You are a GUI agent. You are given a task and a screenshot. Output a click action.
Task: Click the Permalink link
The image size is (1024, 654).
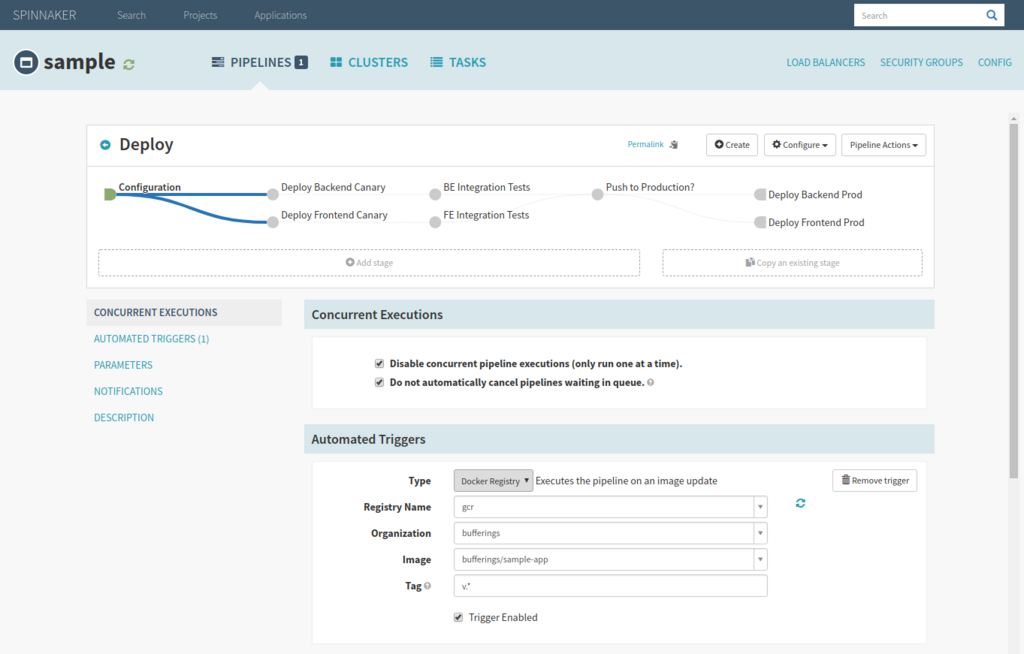[x=645, y=144]
